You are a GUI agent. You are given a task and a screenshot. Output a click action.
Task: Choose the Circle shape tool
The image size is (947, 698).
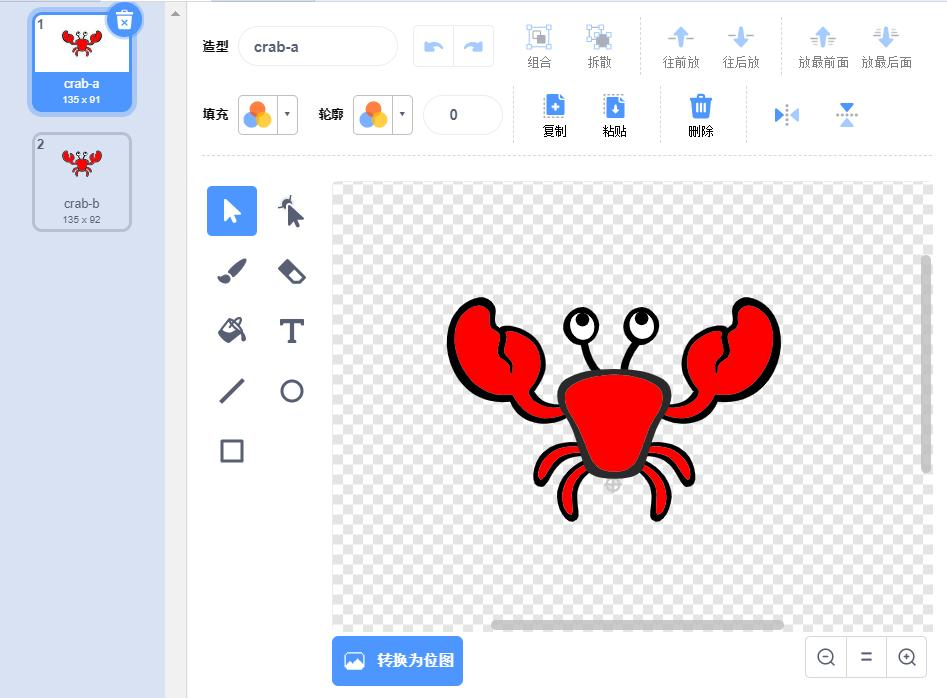point(291,391)
